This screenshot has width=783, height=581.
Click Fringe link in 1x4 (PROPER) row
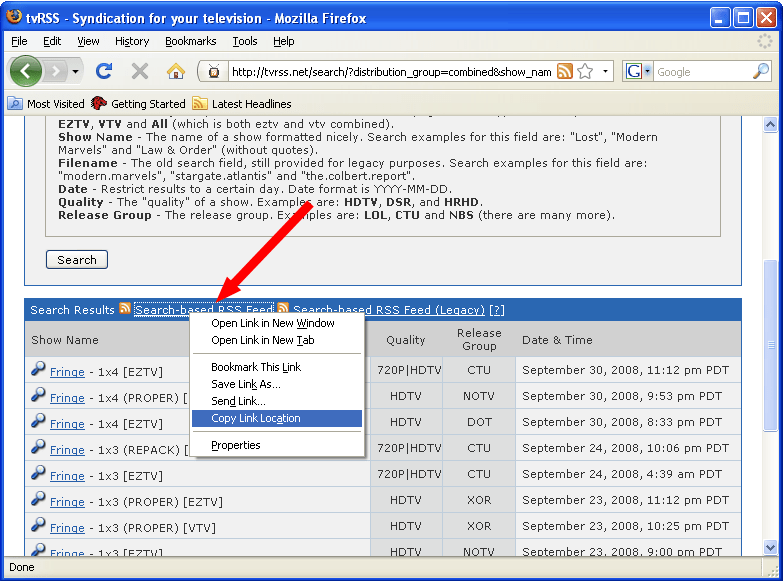67,398
